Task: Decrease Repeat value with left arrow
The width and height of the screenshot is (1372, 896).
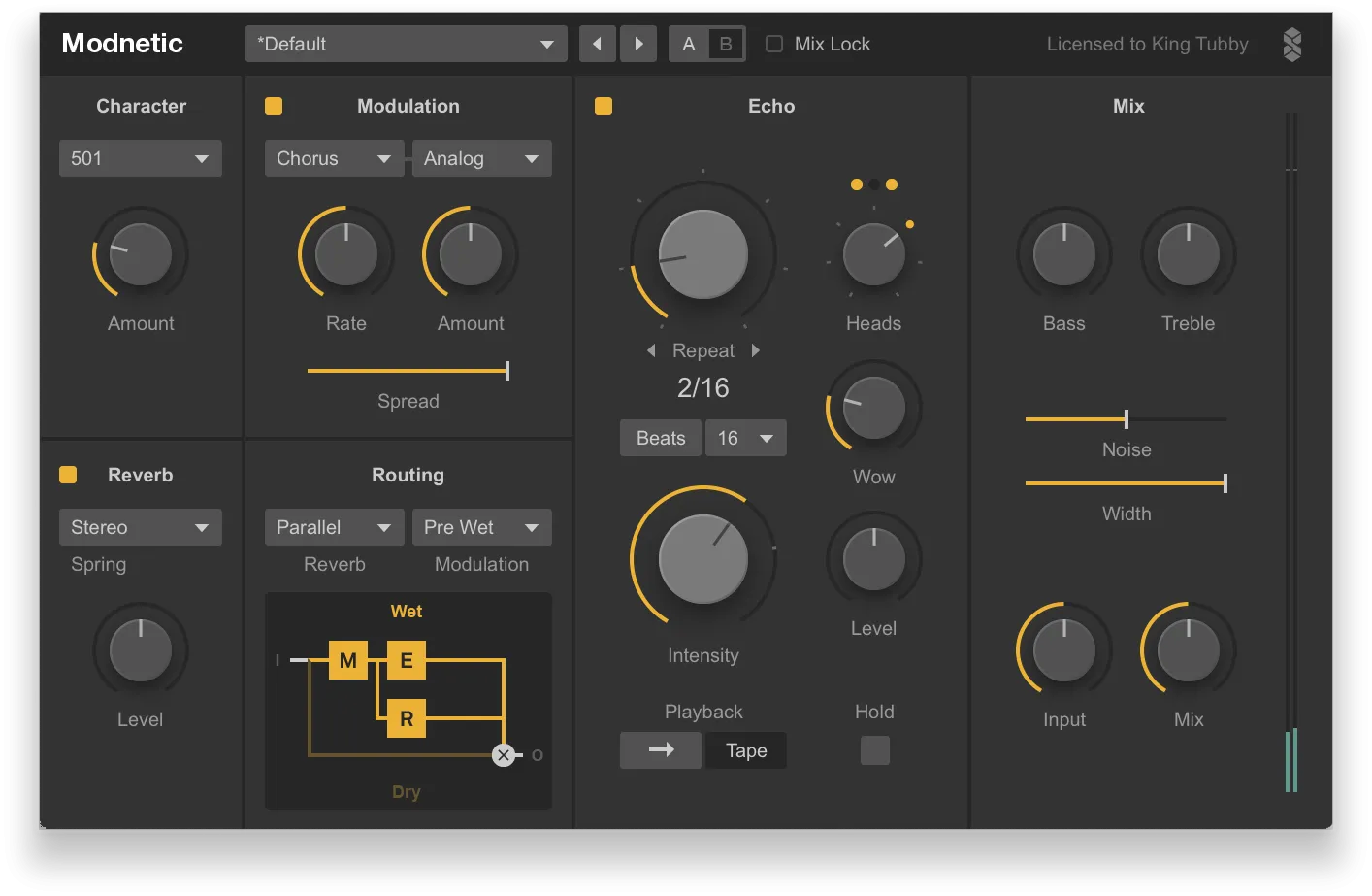Action: [651, 350]
